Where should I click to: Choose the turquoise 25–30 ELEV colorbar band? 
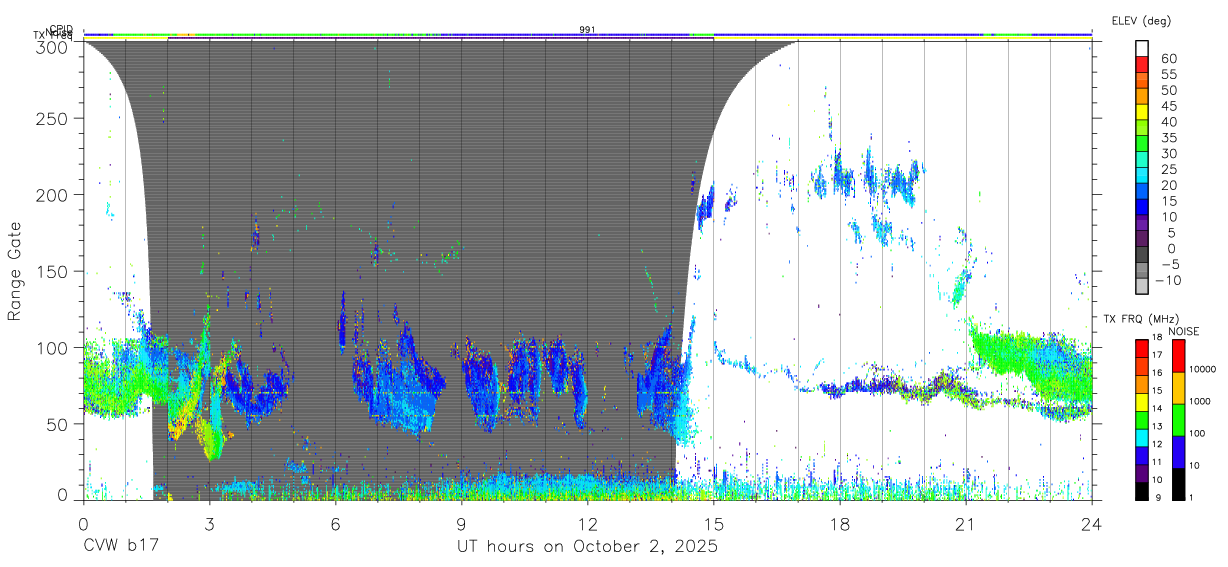pos(1143,161)
